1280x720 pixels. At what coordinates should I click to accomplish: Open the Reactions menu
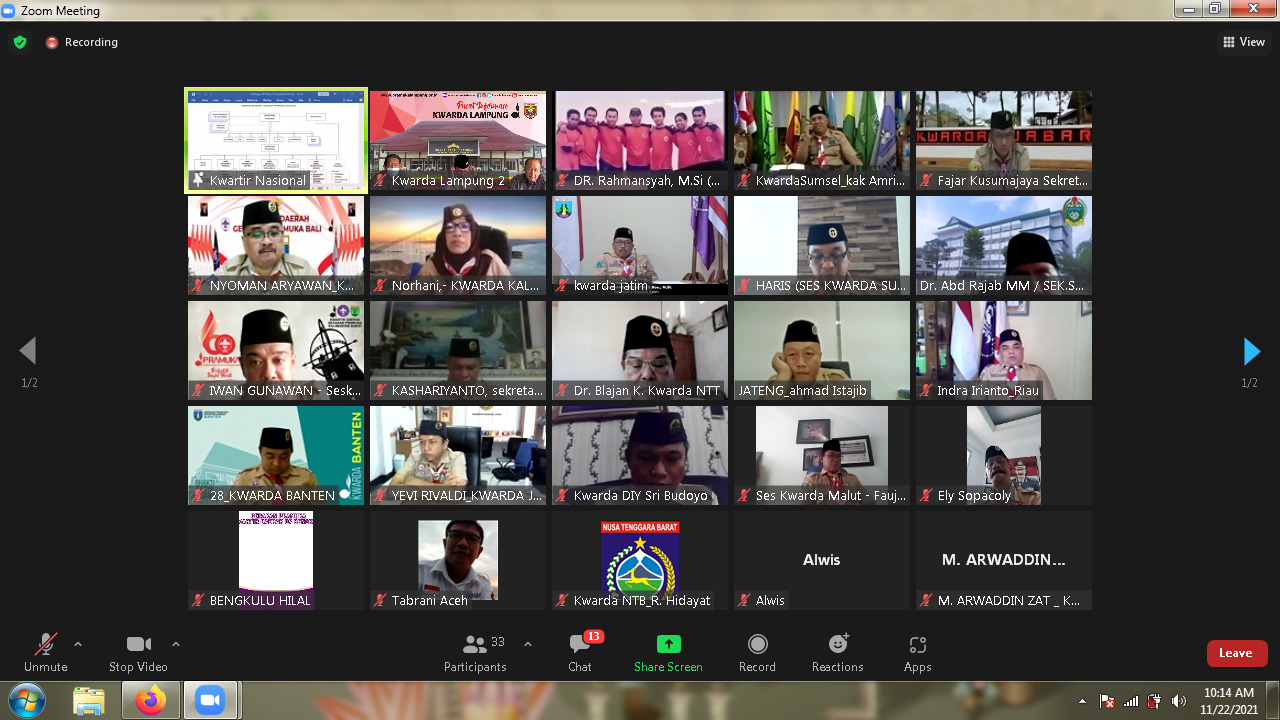(x=838, y=645)
